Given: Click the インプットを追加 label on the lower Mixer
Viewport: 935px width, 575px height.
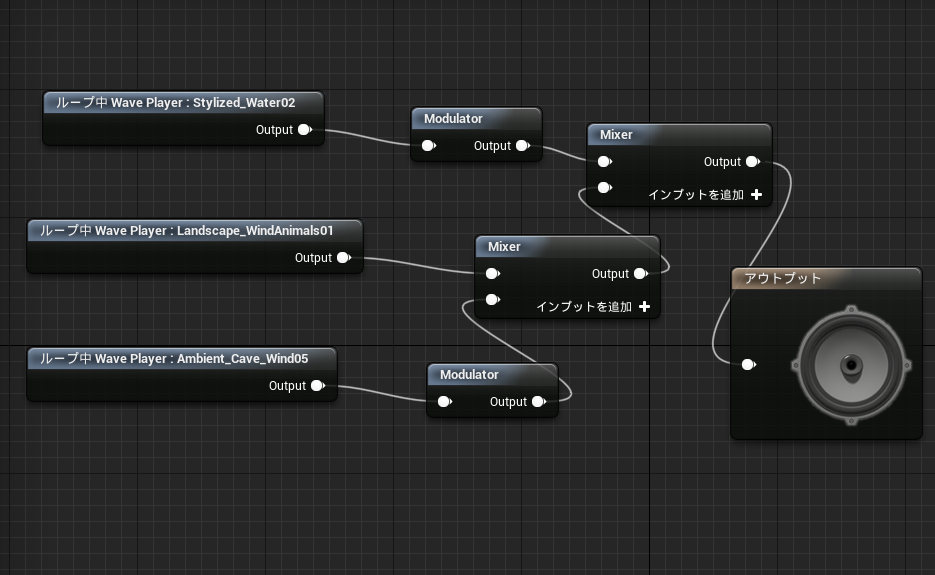Looking at the screenshot, I should point(584,307).
